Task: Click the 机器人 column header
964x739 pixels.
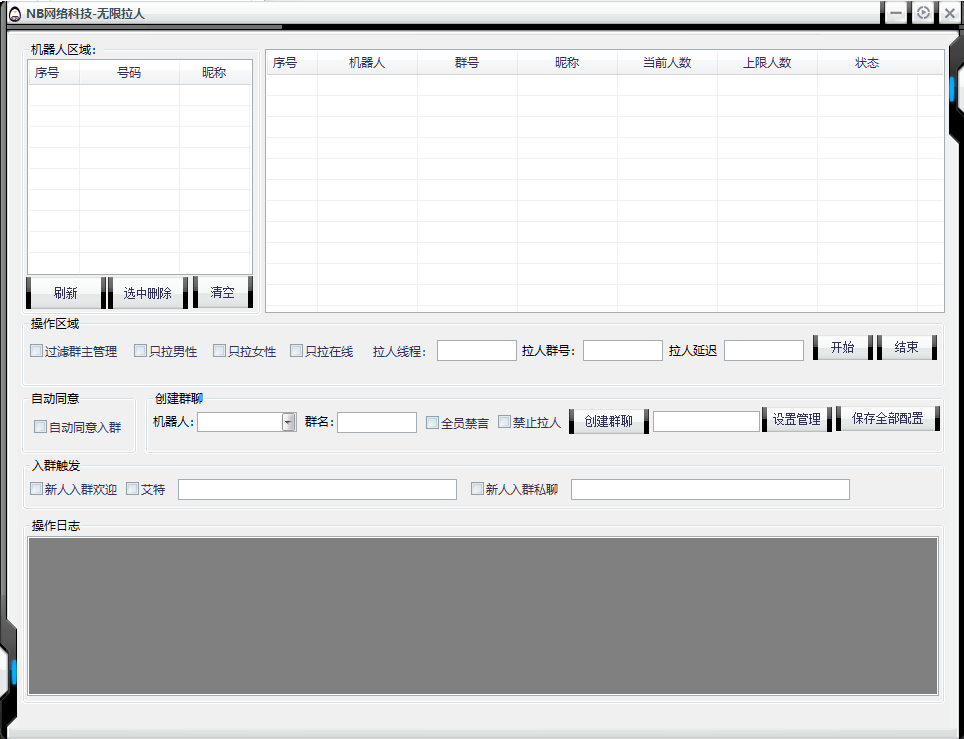Action: (367, 63)
